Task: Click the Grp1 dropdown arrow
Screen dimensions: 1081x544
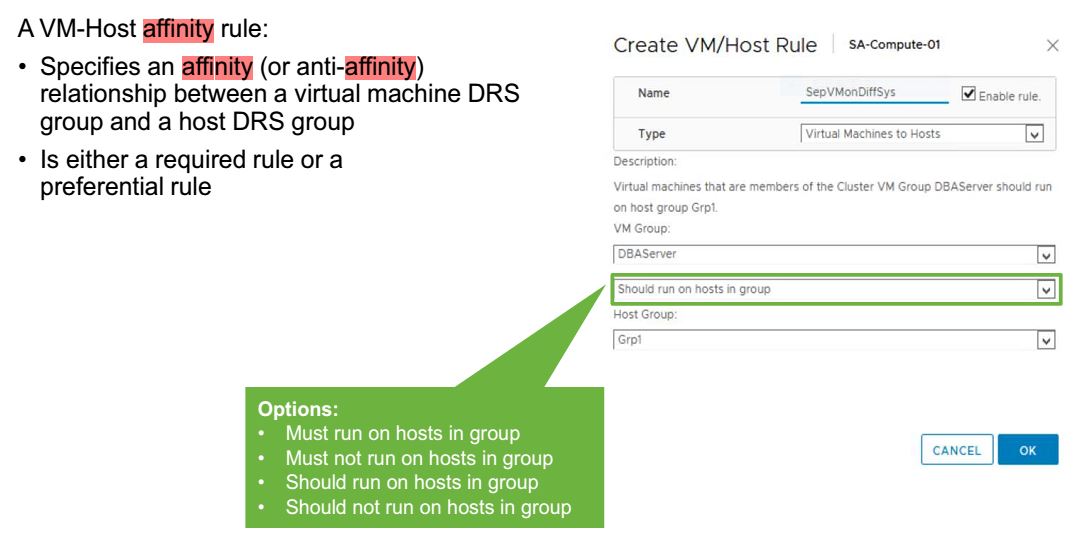Action: pos(1046,341)
